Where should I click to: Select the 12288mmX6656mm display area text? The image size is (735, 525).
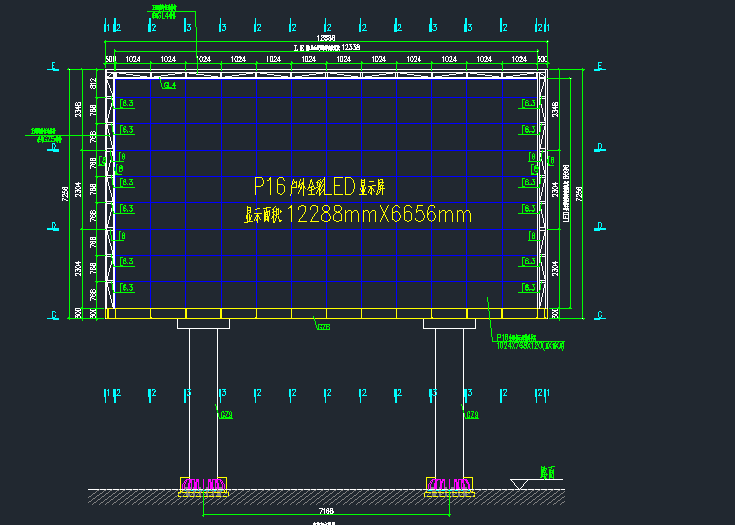(358, 213)
